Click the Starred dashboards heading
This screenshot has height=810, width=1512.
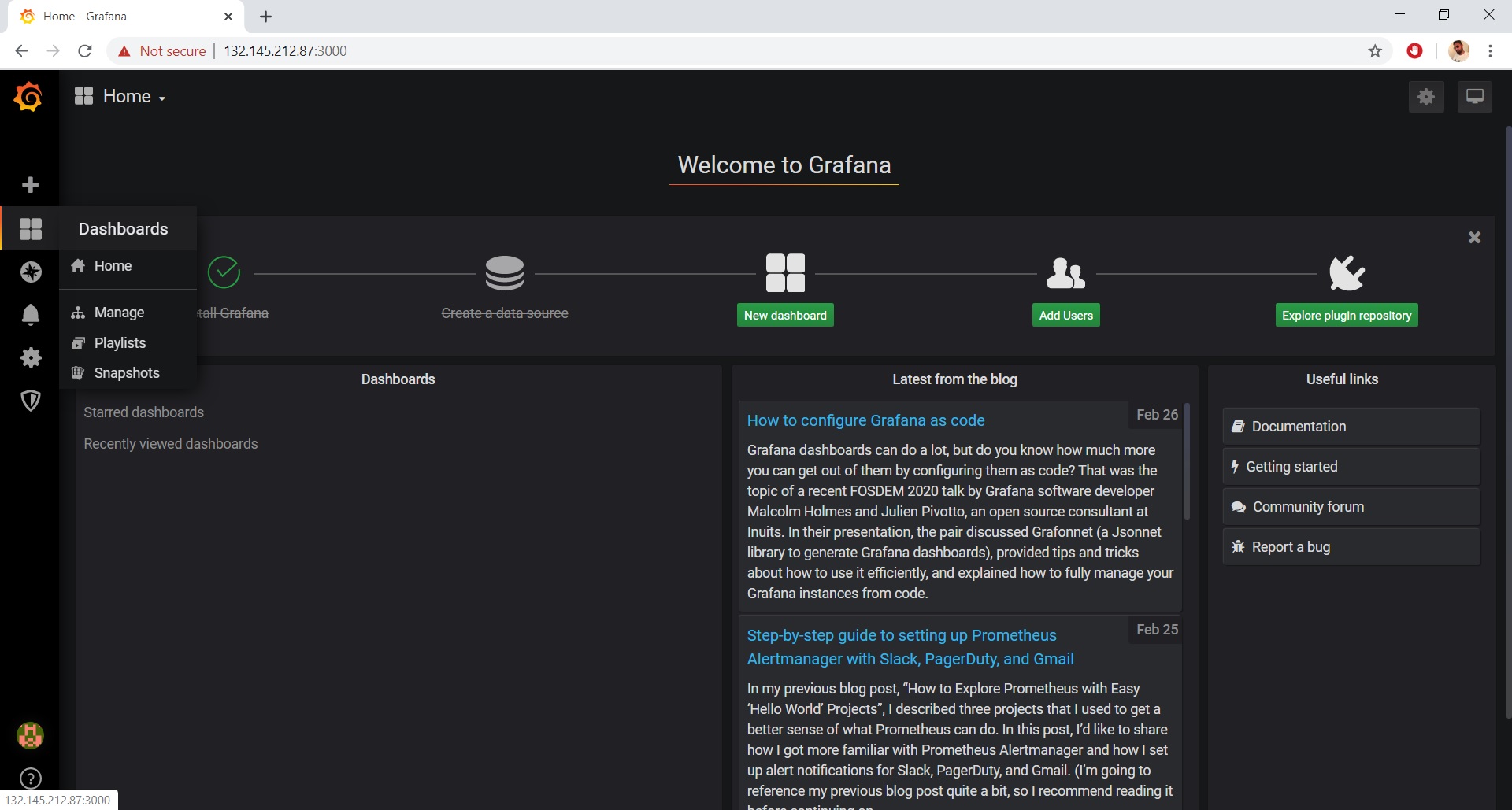coord(144,412)
